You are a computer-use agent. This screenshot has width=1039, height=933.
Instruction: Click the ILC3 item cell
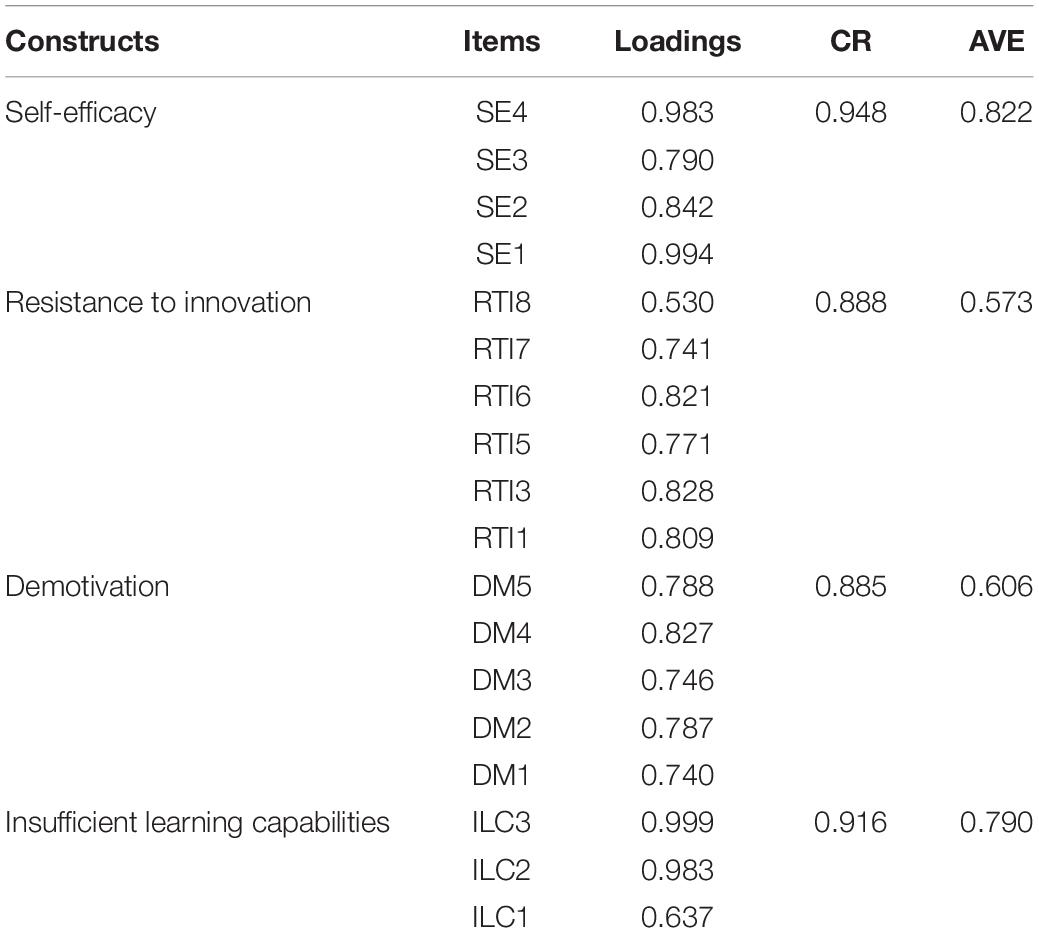[502, 822]
